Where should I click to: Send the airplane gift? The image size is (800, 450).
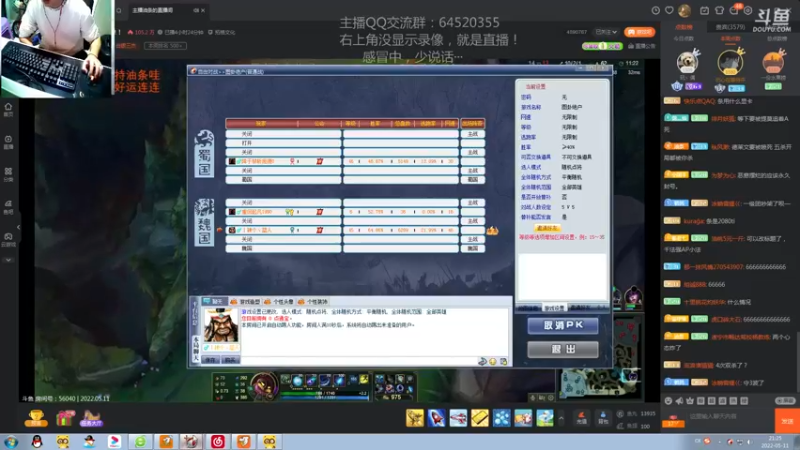[x=458, y=418]
